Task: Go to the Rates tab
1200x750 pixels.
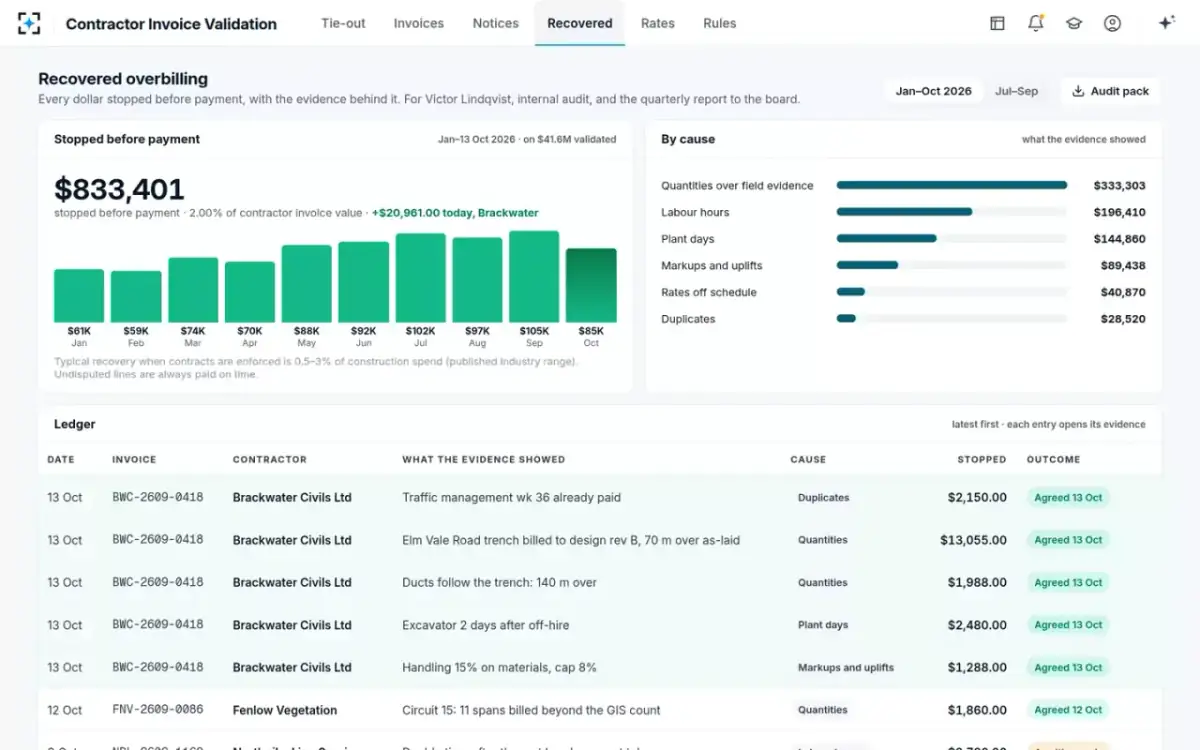Action: pyautogui.click(x=658, y=23)
